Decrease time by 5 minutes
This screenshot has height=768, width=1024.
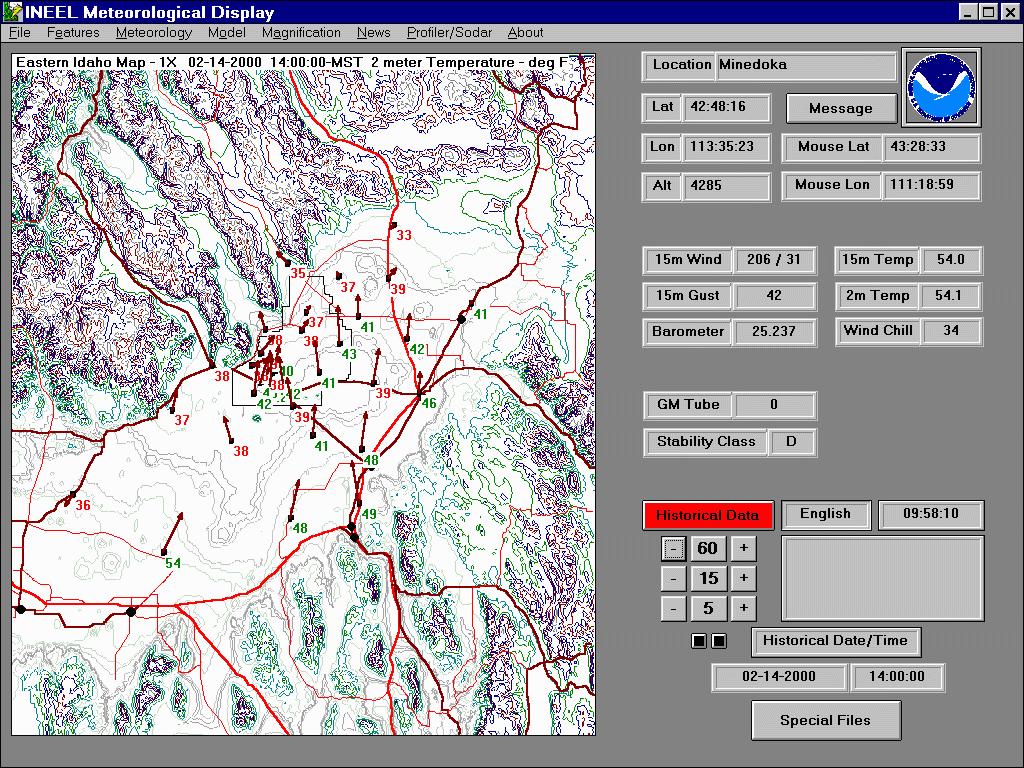[673, 609]
